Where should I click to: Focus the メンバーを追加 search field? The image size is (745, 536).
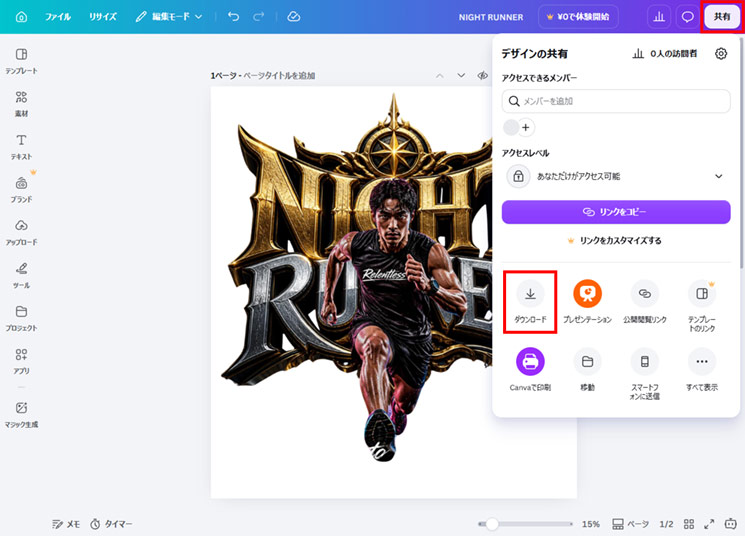coord(616,101)
